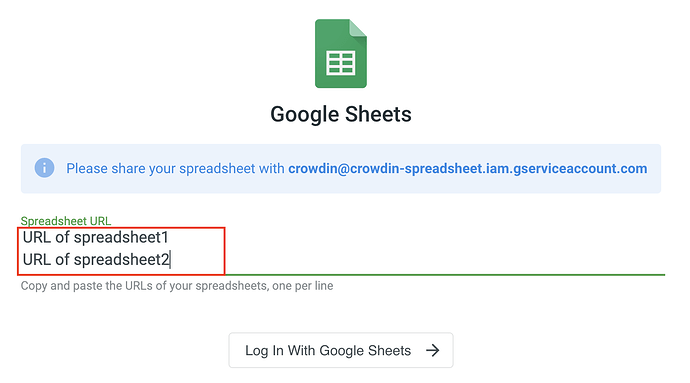The width and height of the screenshot is (690, 383).
Task: Click the white table grid inside Sheets logo
Action: 341,63
